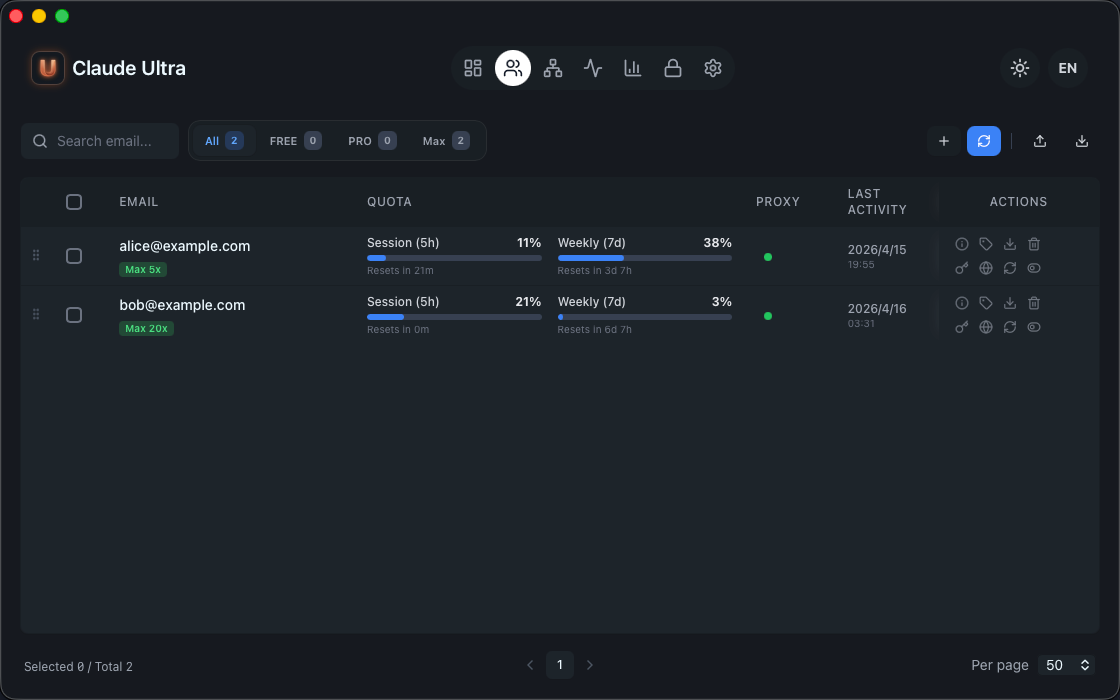Click the alice@example.com email
This screenshot has height=700, width=1120.
(185, 246)
